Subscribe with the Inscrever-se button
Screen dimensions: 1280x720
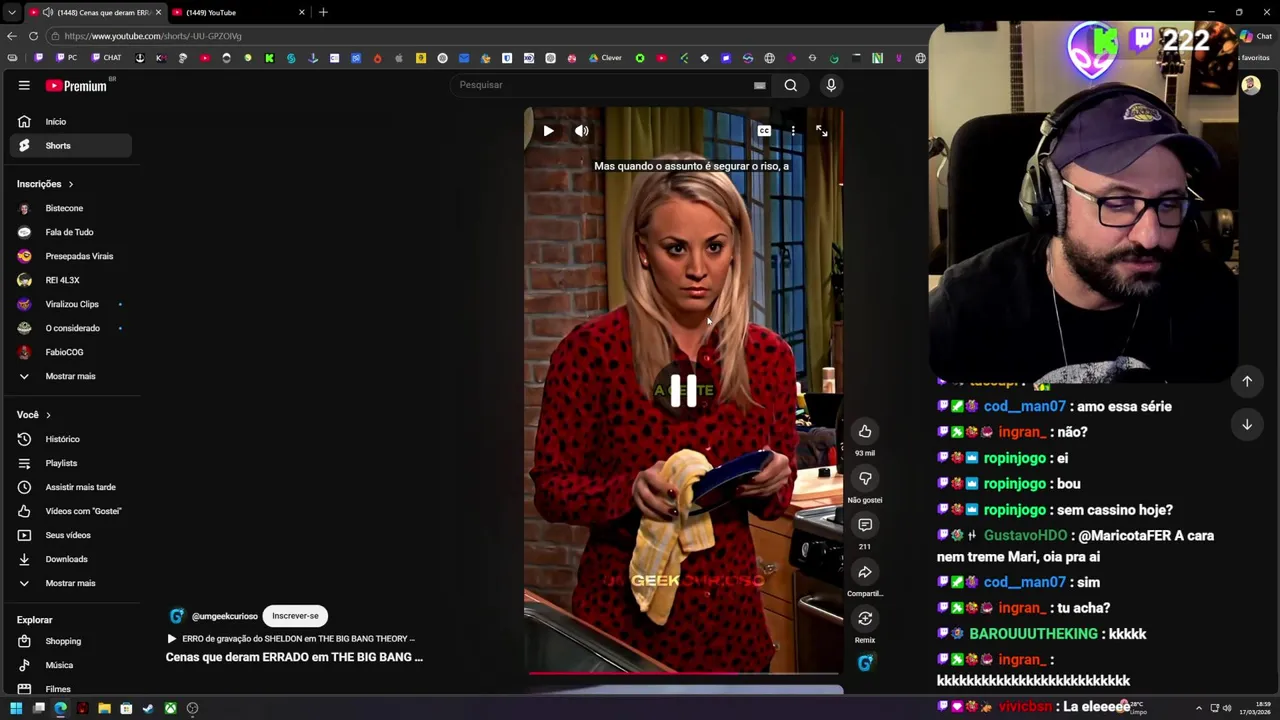pyautogui.click(x=295, y=616)
